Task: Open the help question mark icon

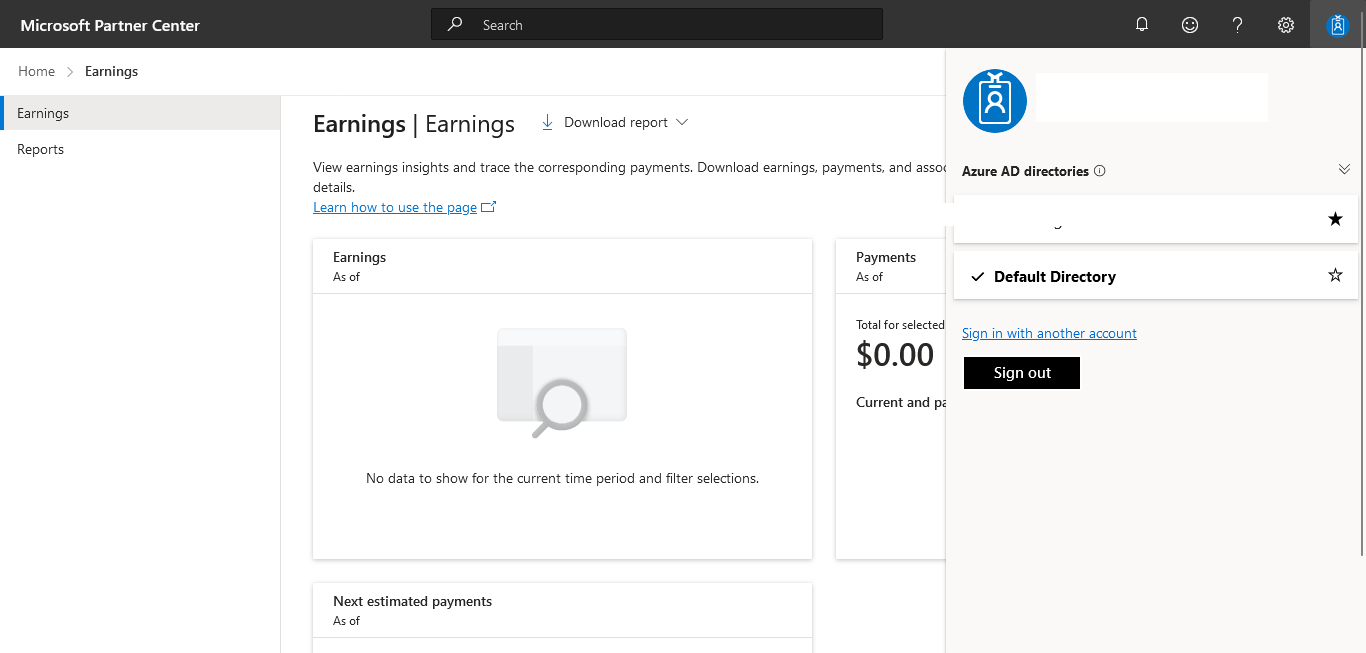Action: [1238, 25]
